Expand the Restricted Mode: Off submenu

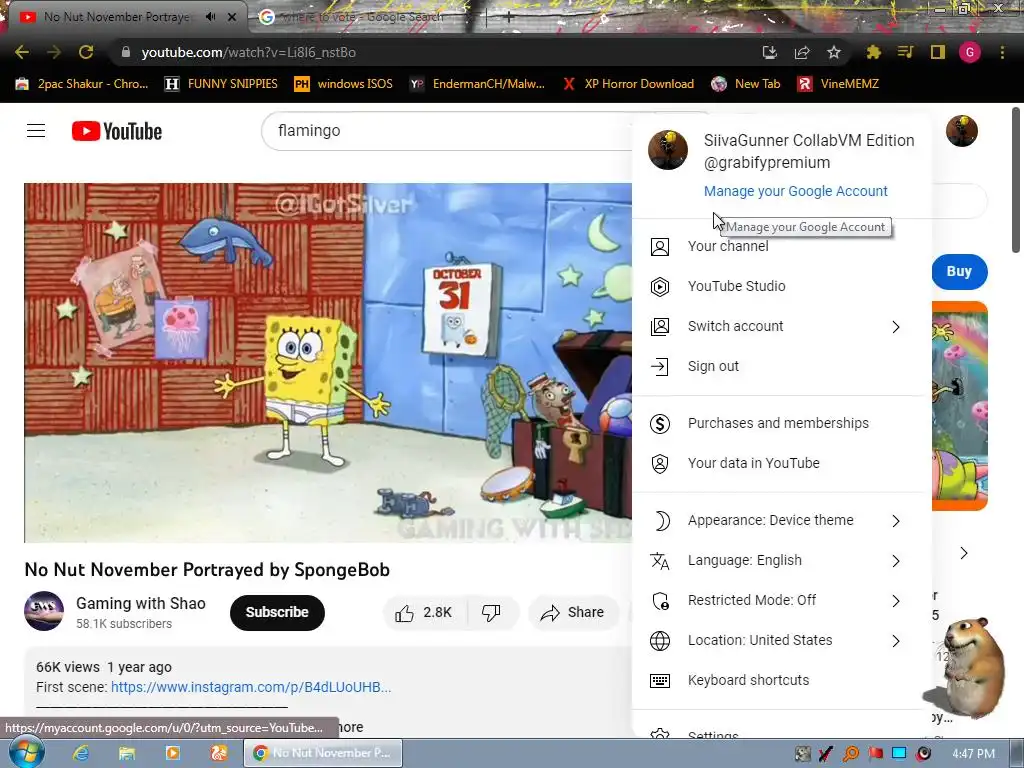click(x=896, y=601)
